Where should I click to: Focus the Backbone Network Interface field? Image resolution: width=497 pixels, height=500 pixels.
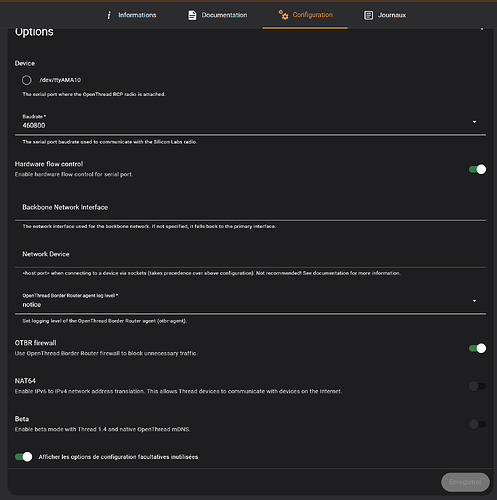[x=250, y=208]
